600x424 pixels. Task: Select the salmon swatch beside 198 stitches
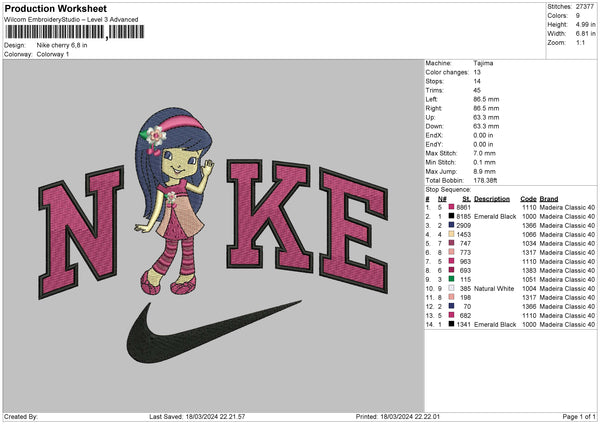point(451,297)
